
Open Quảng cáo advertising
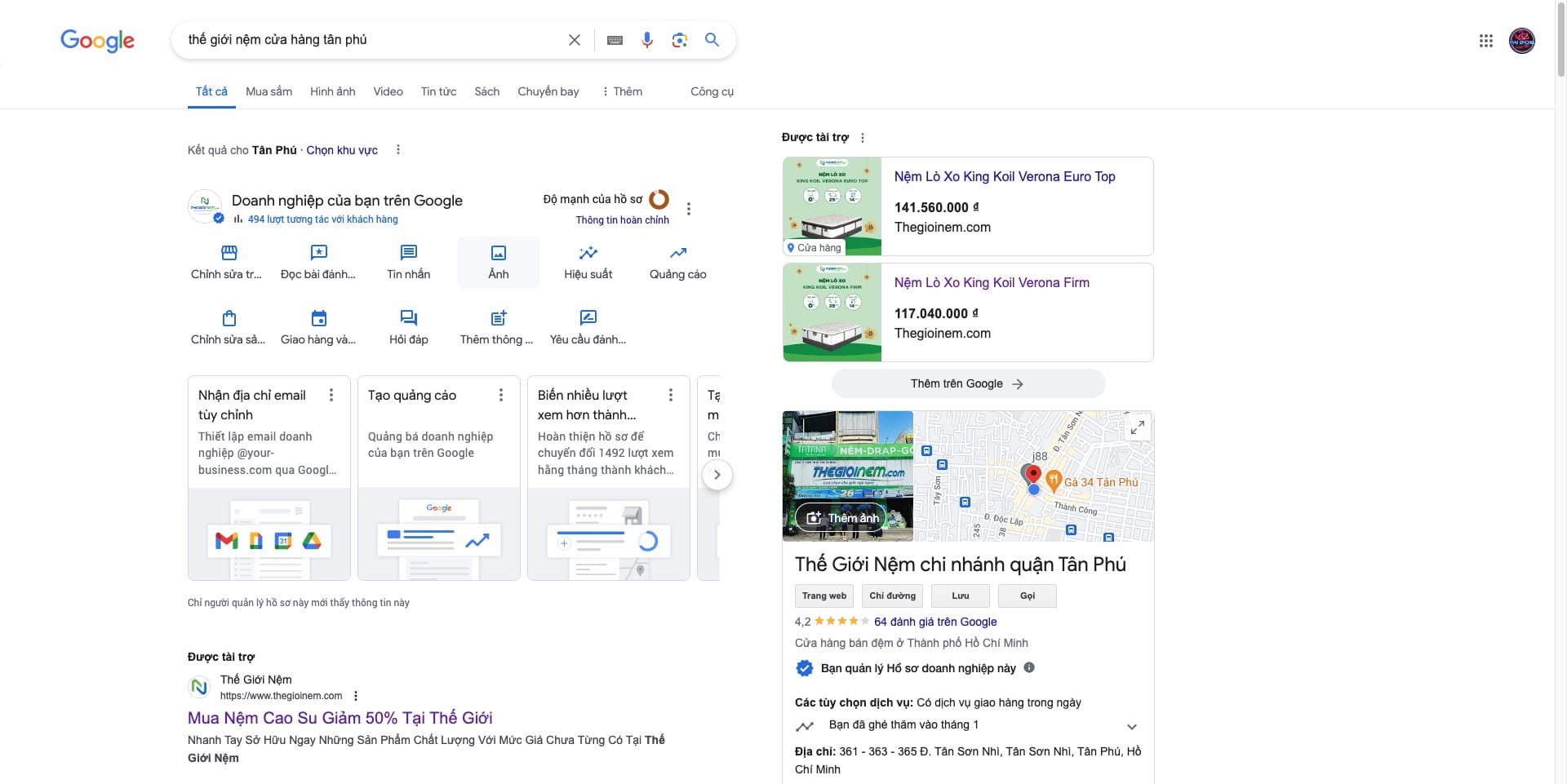click(x=678, y=262)
